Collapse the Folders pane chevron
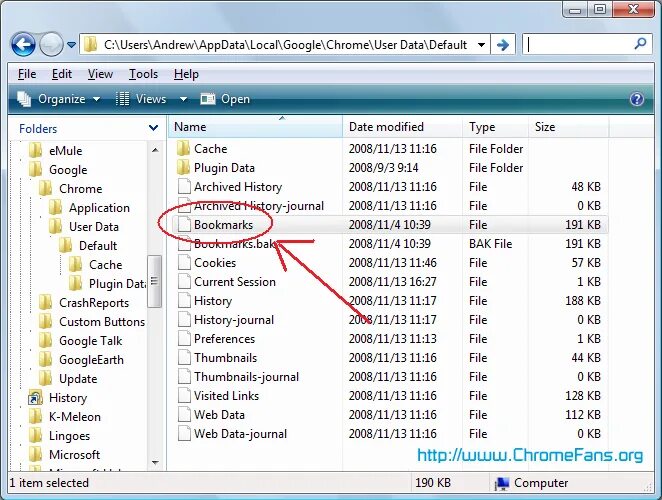Screen dimensions: 662x500 pos(153,128)
